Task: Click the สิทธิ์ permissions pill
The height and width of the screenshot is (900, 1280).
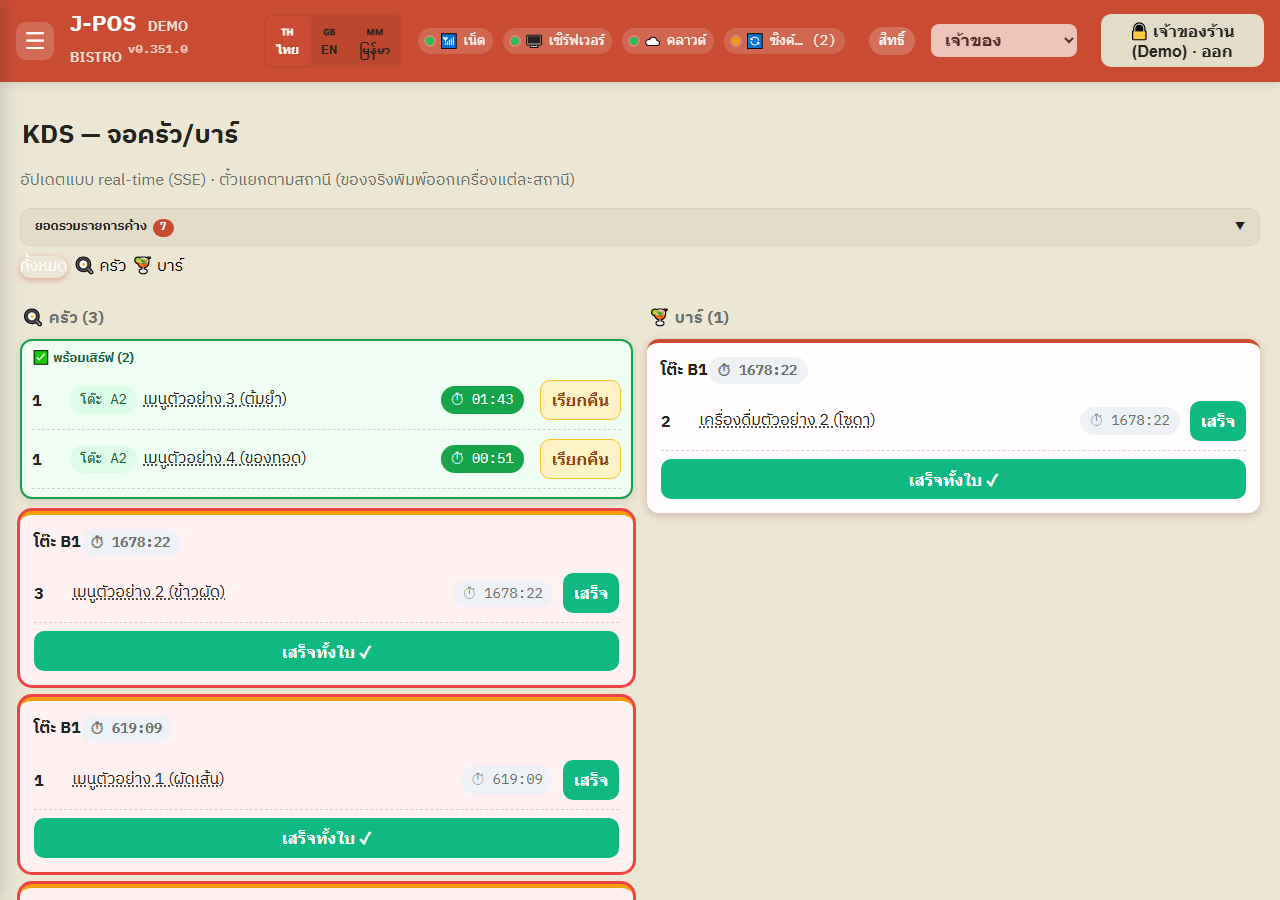Action: [892, 41]
